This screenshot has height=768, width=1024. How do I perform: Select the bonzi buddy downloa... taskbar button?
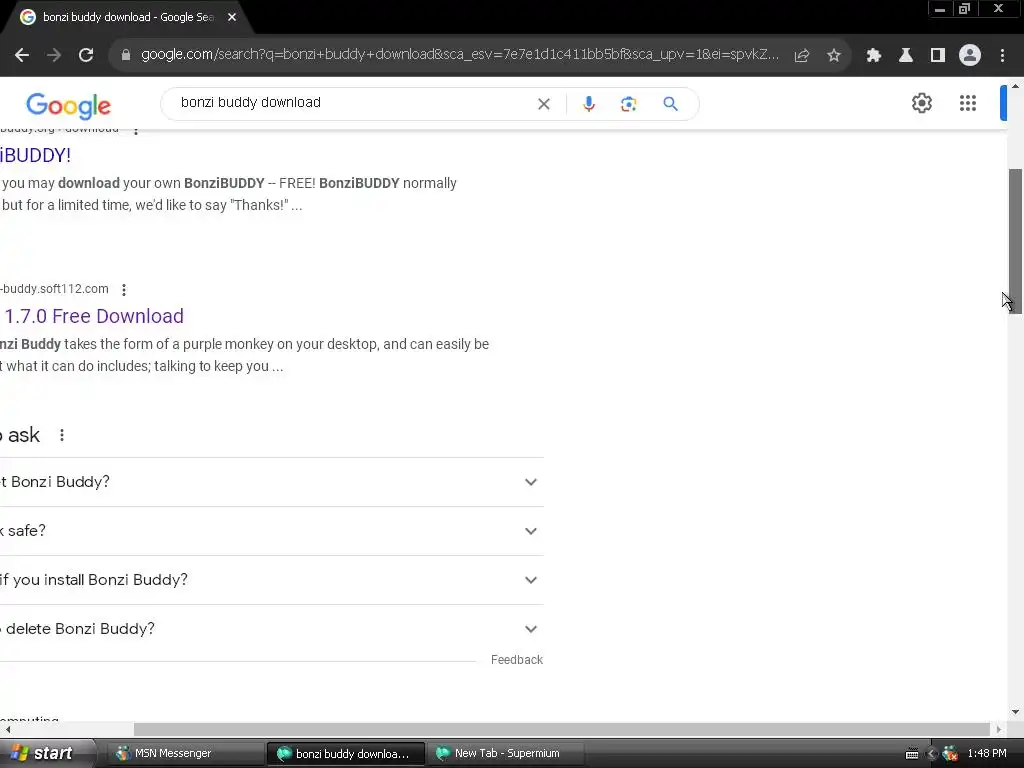point(345,753)
